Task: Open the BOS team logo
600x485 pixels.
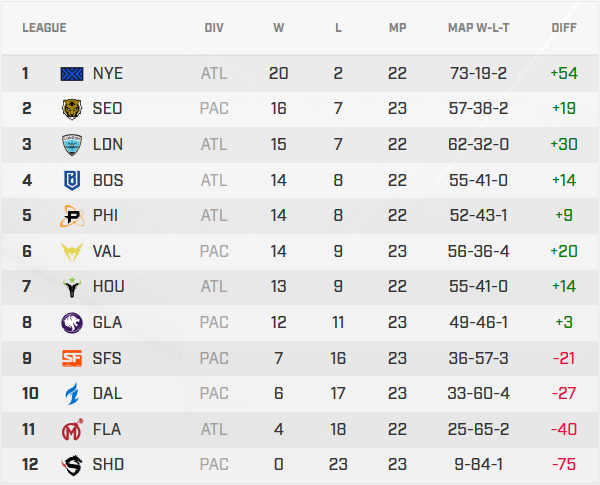Action: (73, 180)
